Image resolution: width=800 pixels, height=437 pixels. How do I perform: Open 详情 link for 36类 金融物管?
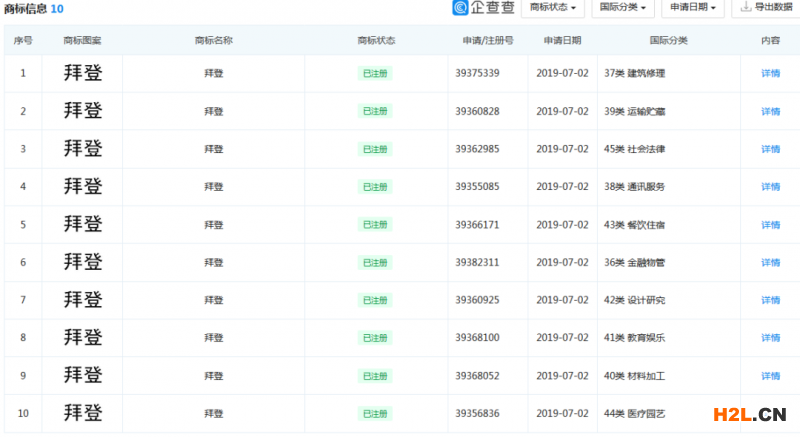pos(770,263)
